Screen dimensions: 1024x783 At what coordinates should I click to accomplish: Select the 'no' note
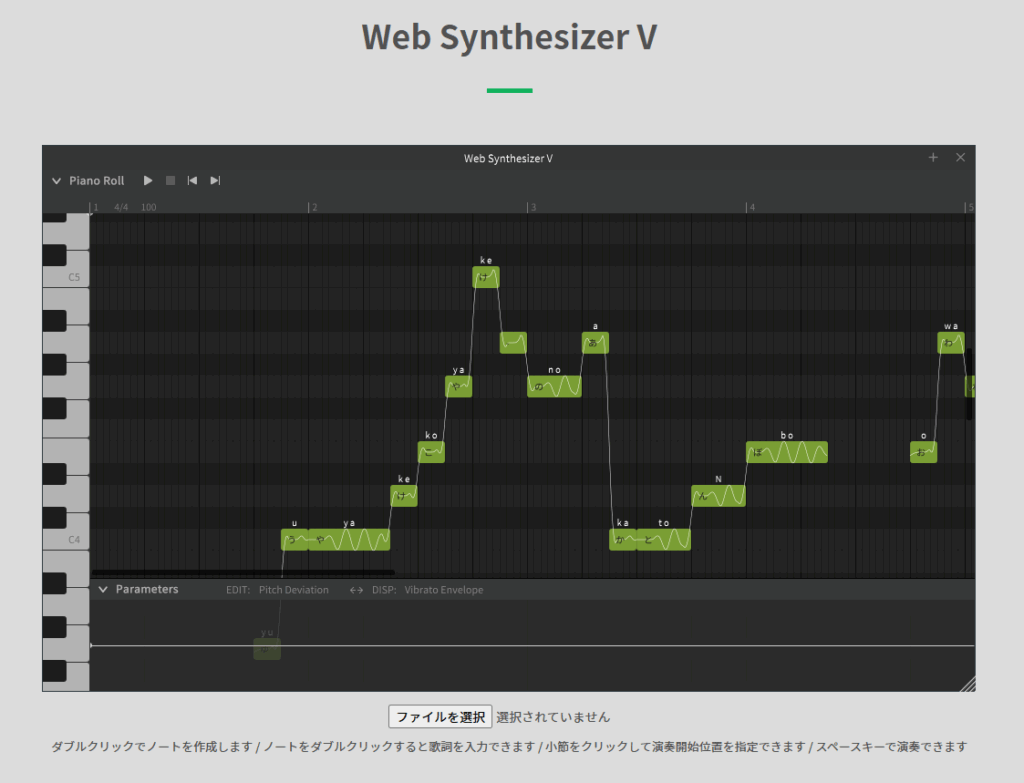[x=554, y=387]
